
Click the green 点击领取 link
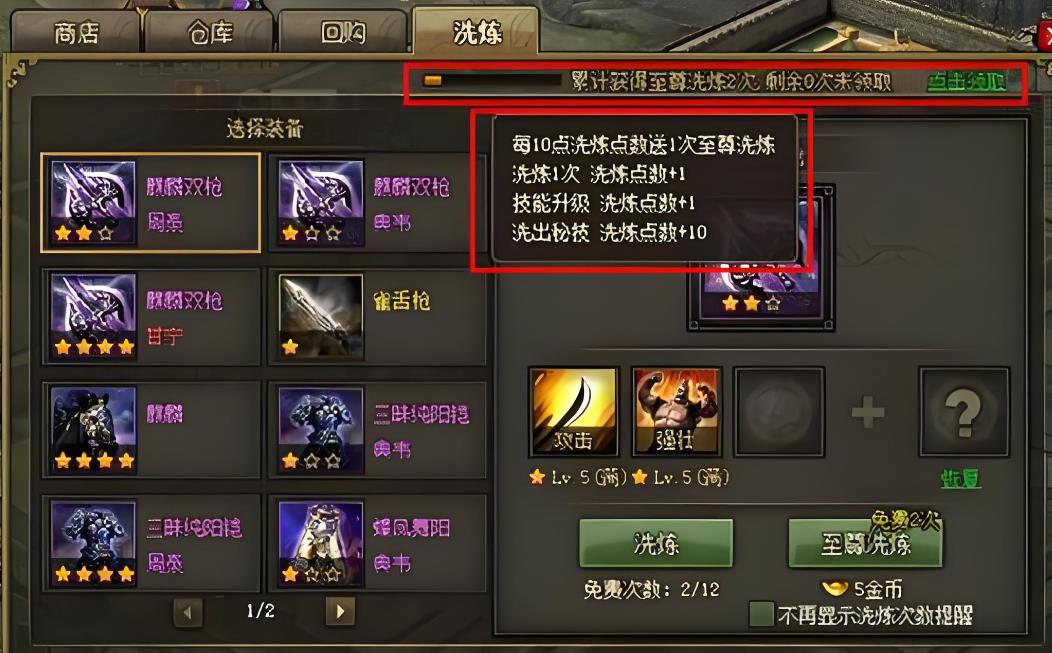point(966,82)
